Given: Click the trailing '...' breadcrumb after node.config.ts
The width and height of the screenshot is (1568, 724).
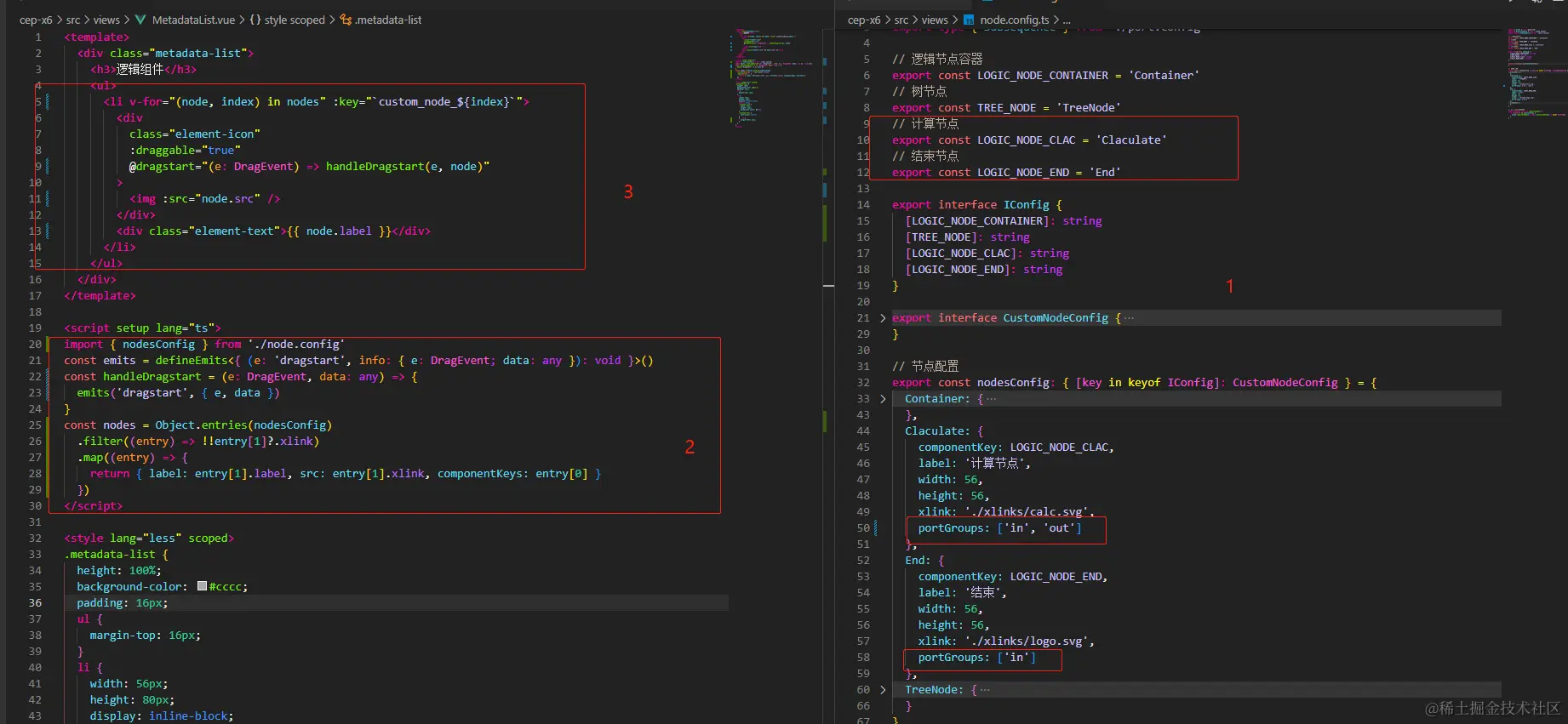Looking at the screenshot, I should click(x=1067, y=20).
